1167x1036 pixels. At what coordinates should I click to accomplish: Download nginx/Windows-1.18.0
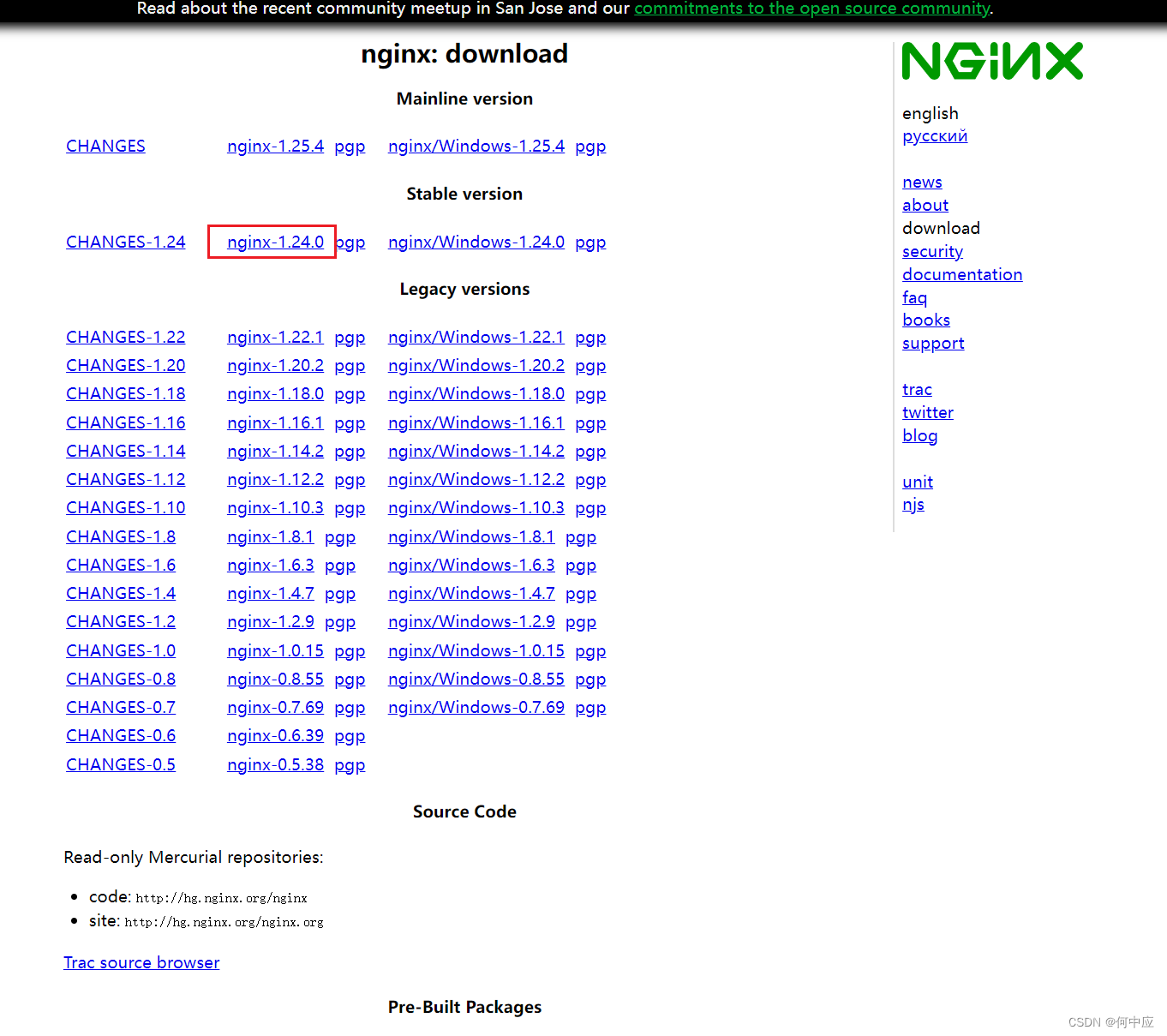476,394
